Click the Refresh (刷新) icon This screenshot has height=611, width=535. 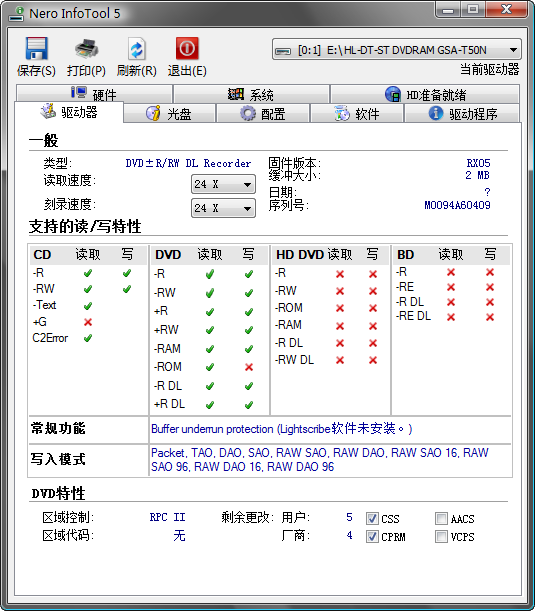[136, 49]
